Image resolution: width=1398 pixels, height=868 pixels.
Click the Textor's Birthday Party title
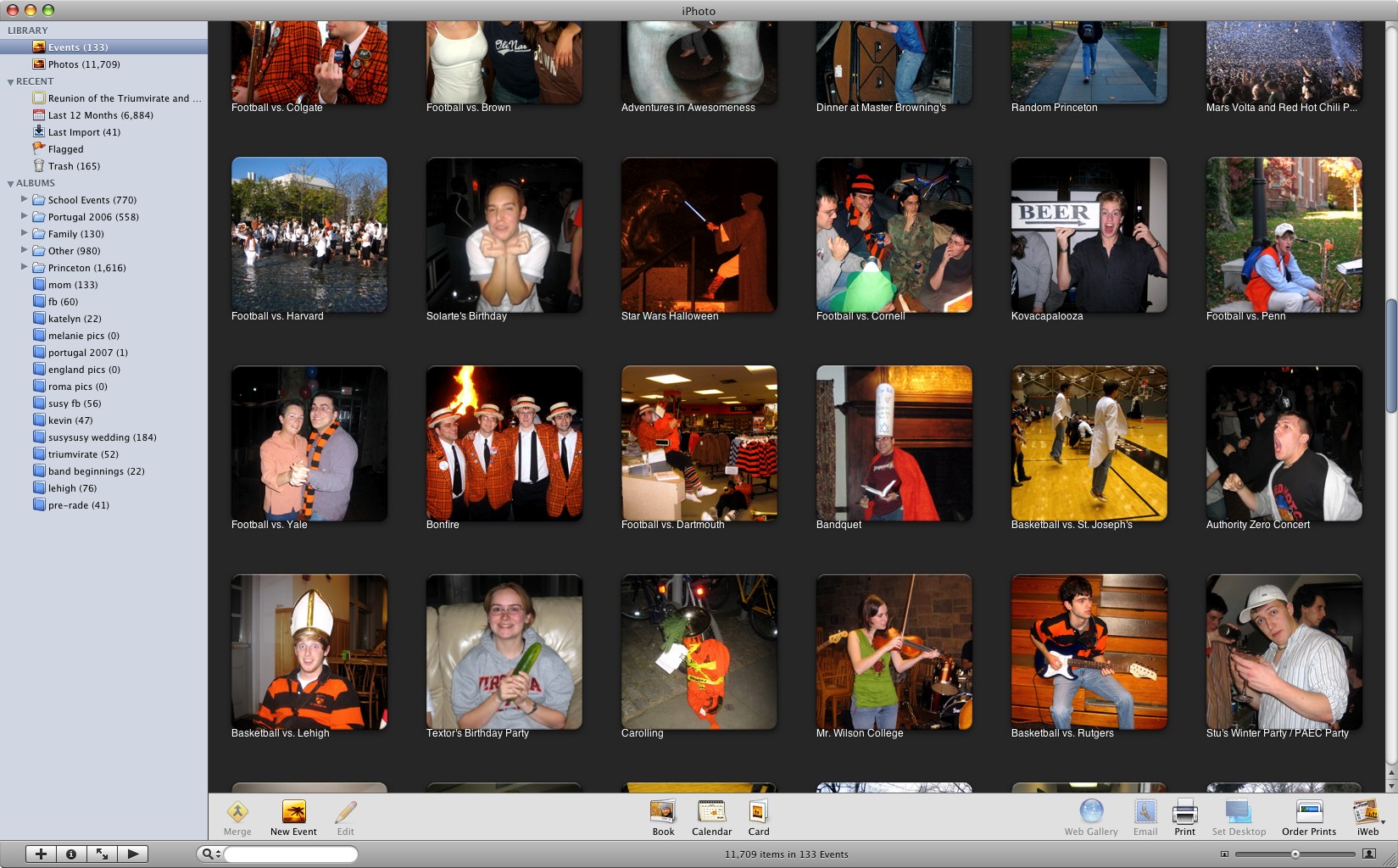tap(477, 733)
